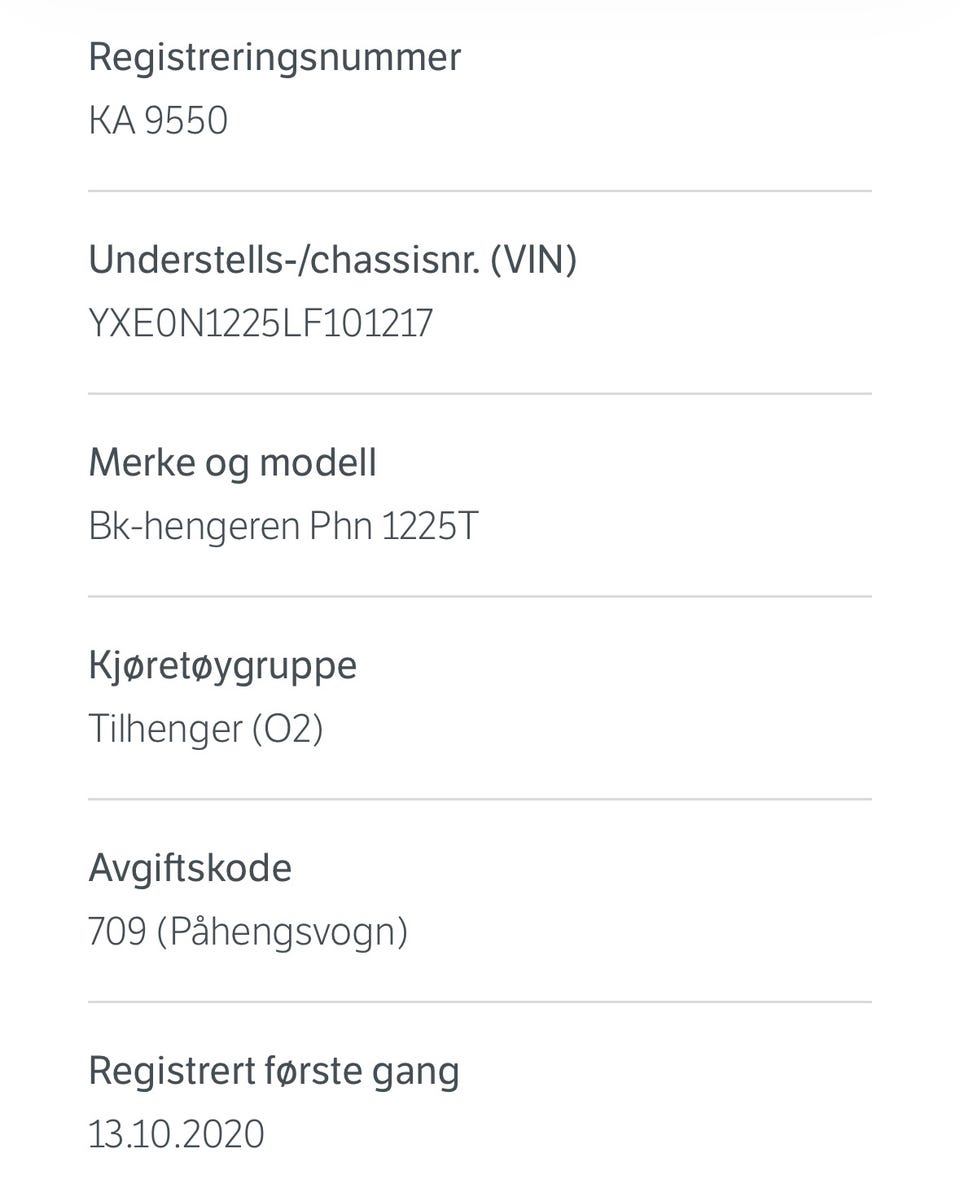The width and height of the screenshot is (960, 1197).
Task: Click the divider below 709 (Påhengsvogn)
Action: click(x=480, y=1002)
